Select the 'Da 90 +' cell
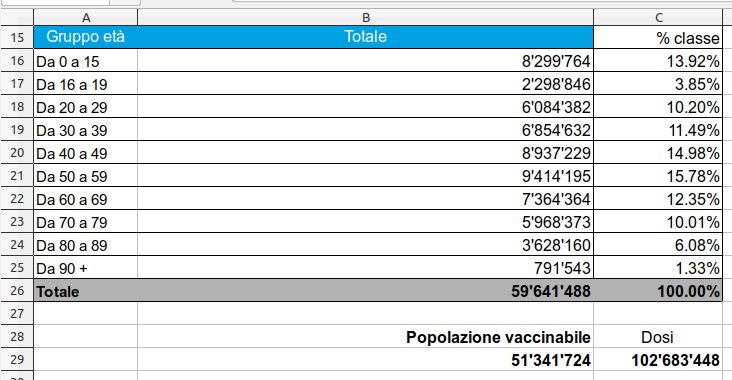732x380 pixels. [x=85, y=267]
